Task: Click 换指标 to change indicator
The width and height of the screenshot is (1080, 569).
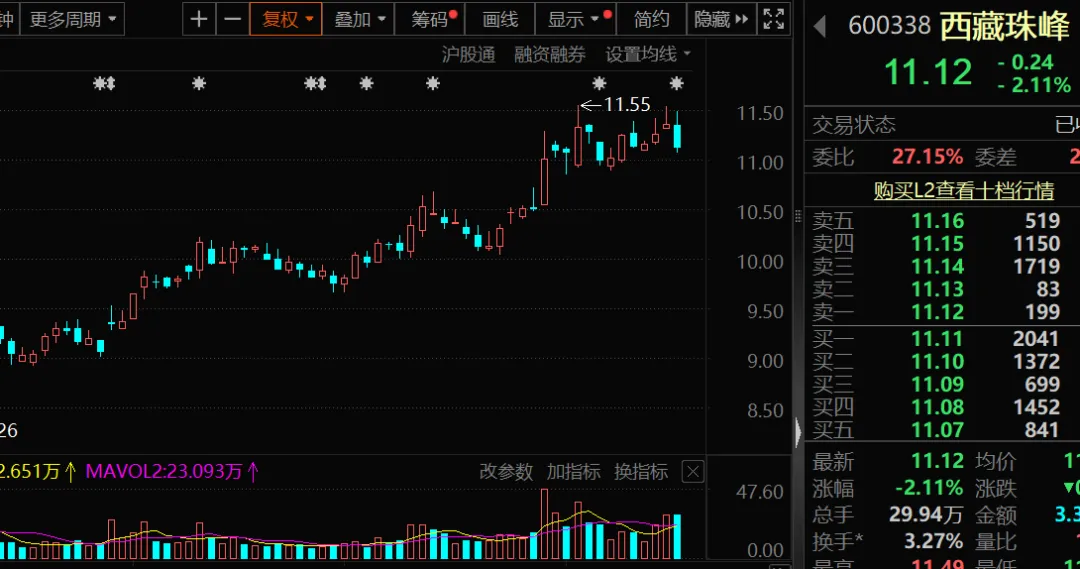Action: (x=641, y=472)
